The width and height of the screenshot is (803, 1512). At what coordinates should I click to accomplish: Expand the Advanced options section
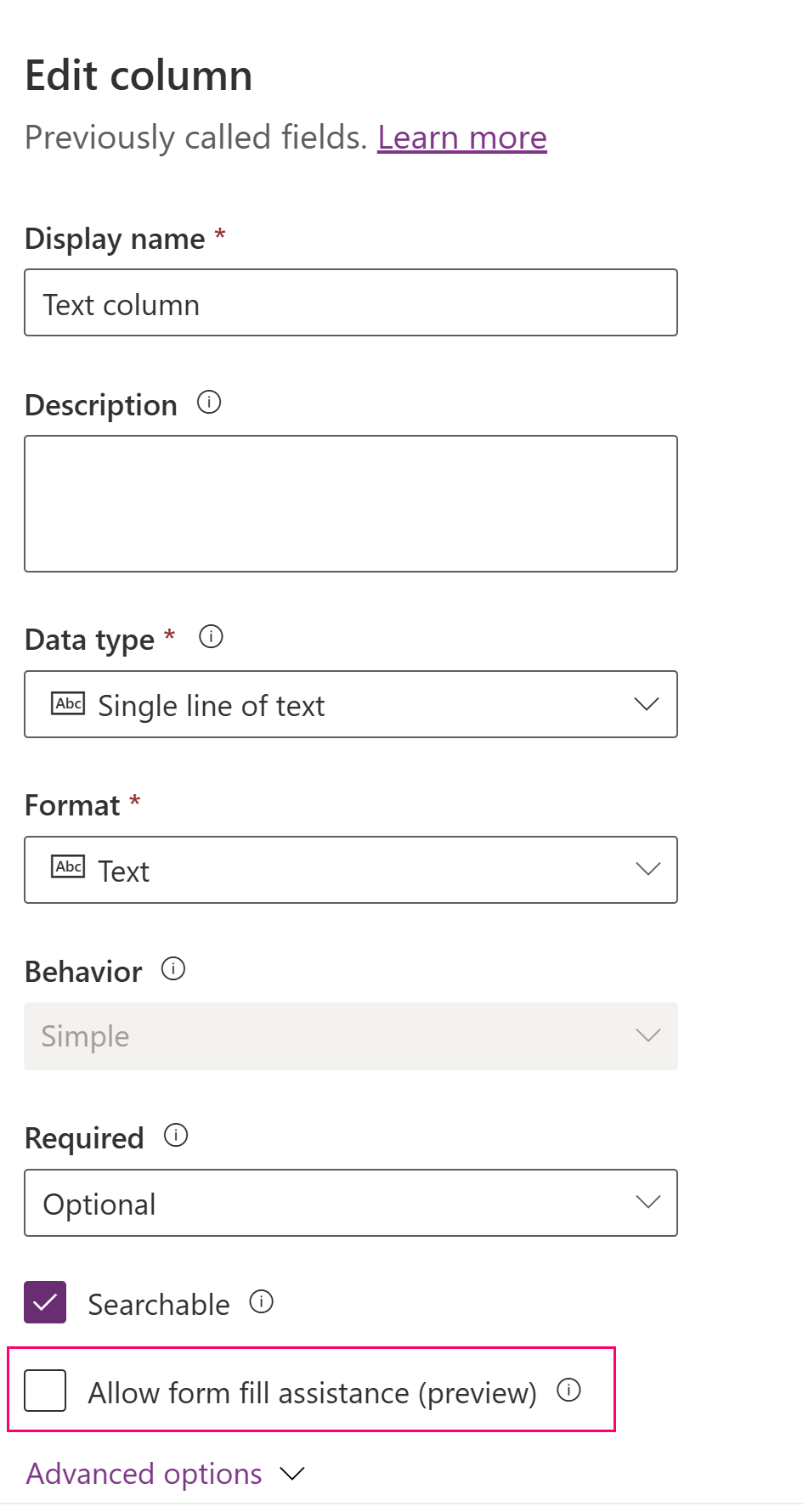pyautogui.click(x=143, y=1474)
